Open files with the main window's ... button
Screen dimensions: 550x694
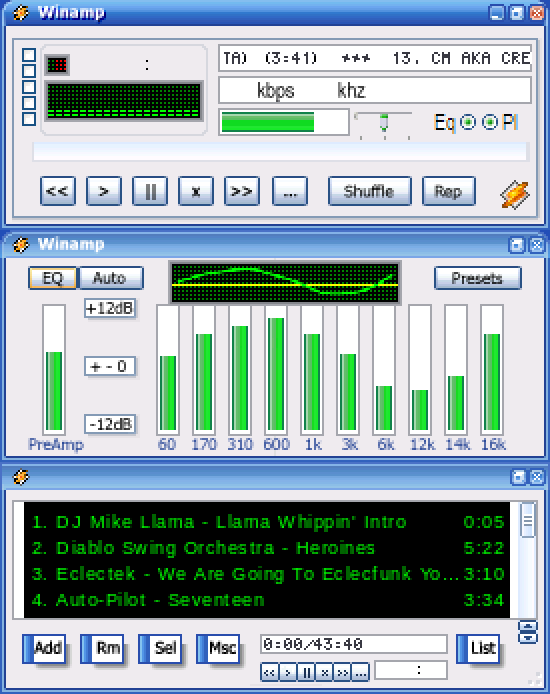click(290, 191)
